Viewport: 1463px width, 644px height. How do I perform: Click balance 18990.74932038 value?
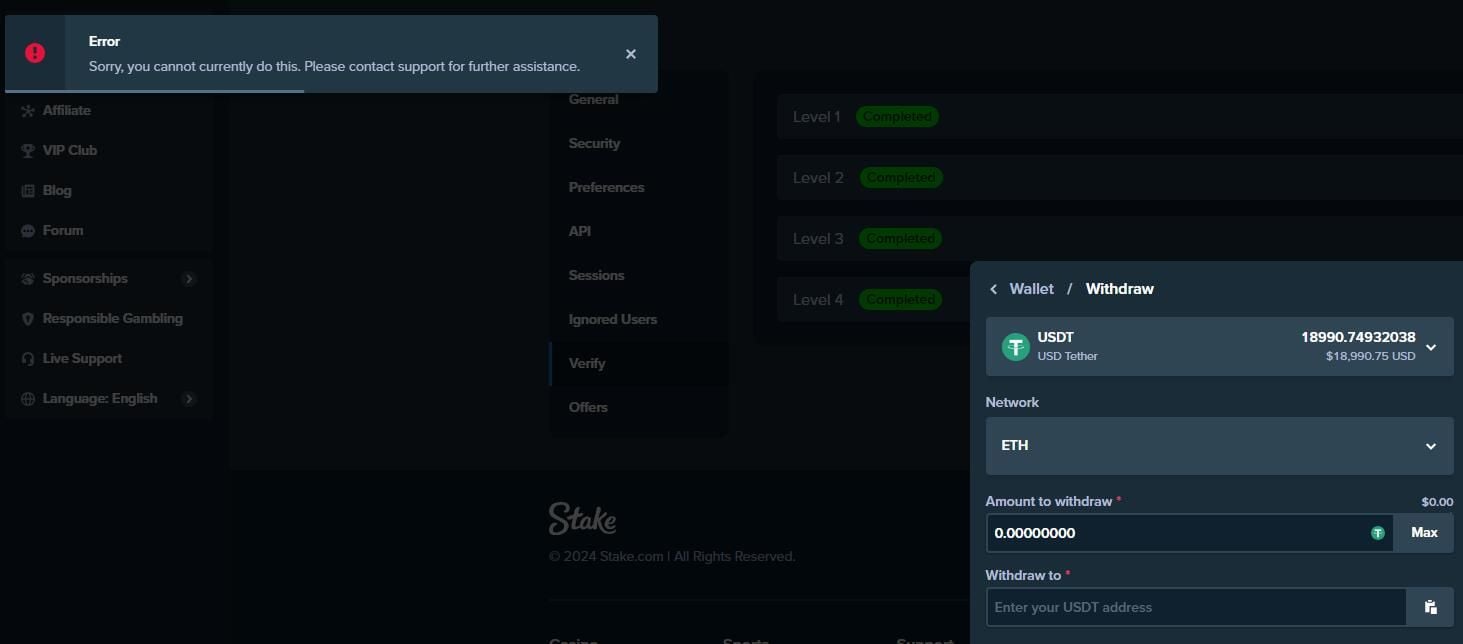coord(1358,337)
